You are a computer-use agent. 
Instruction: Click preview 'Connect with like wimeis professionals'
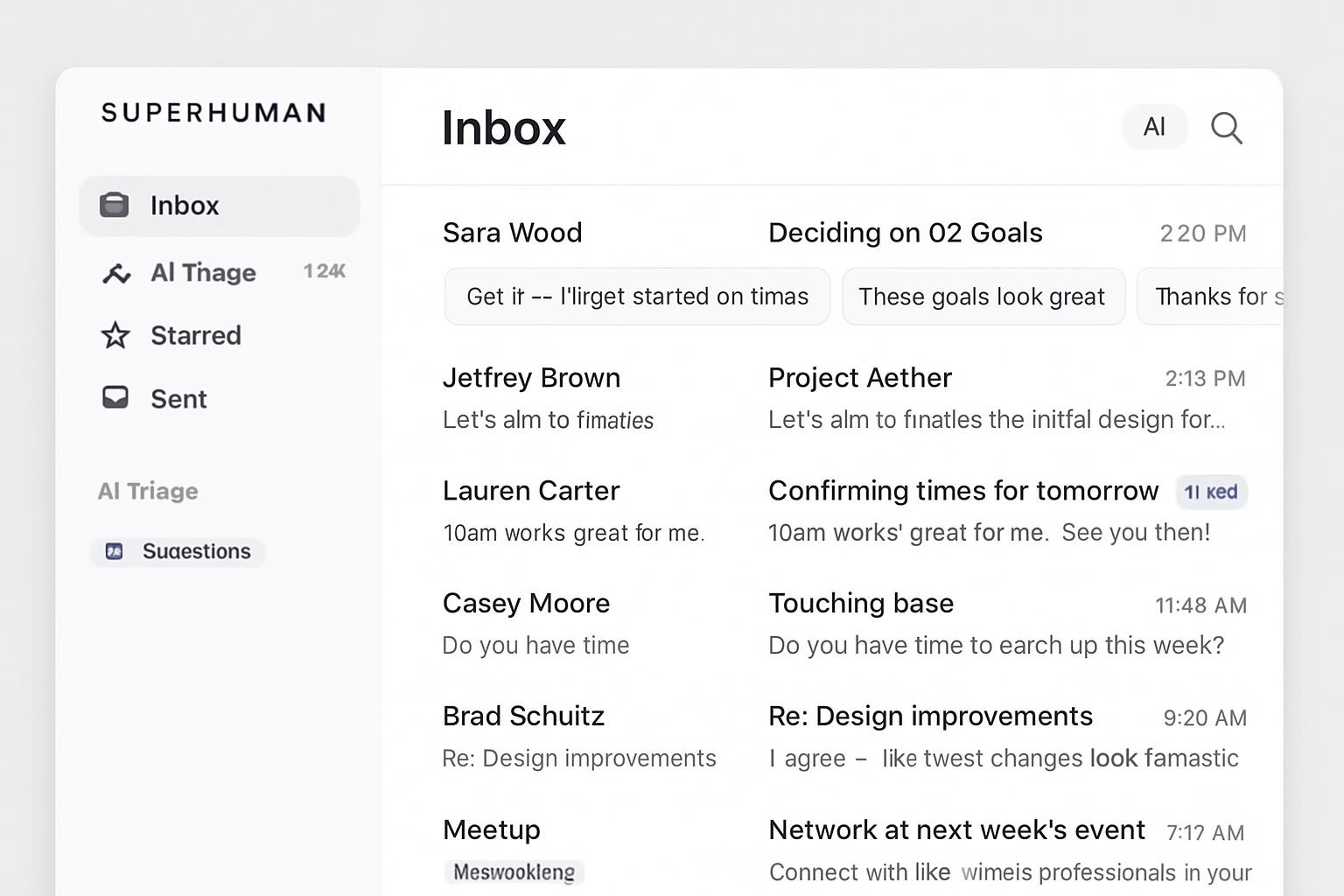tap(1010, 872)
